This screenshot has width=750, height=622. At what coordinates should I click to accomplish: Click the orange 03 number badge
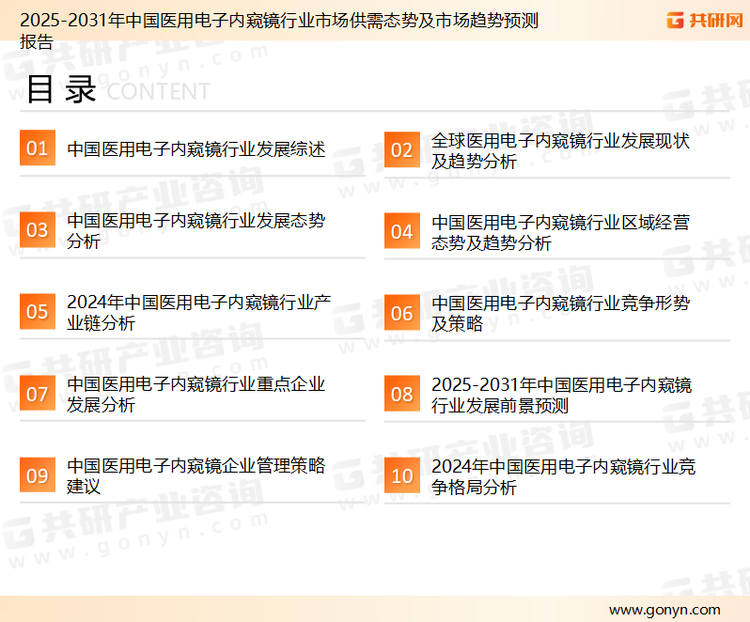(37, 230)
